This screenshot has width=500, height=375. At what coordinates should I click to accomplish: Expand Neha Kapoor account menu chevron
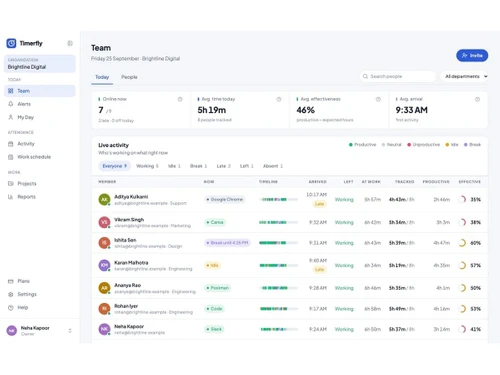[70, 331]
